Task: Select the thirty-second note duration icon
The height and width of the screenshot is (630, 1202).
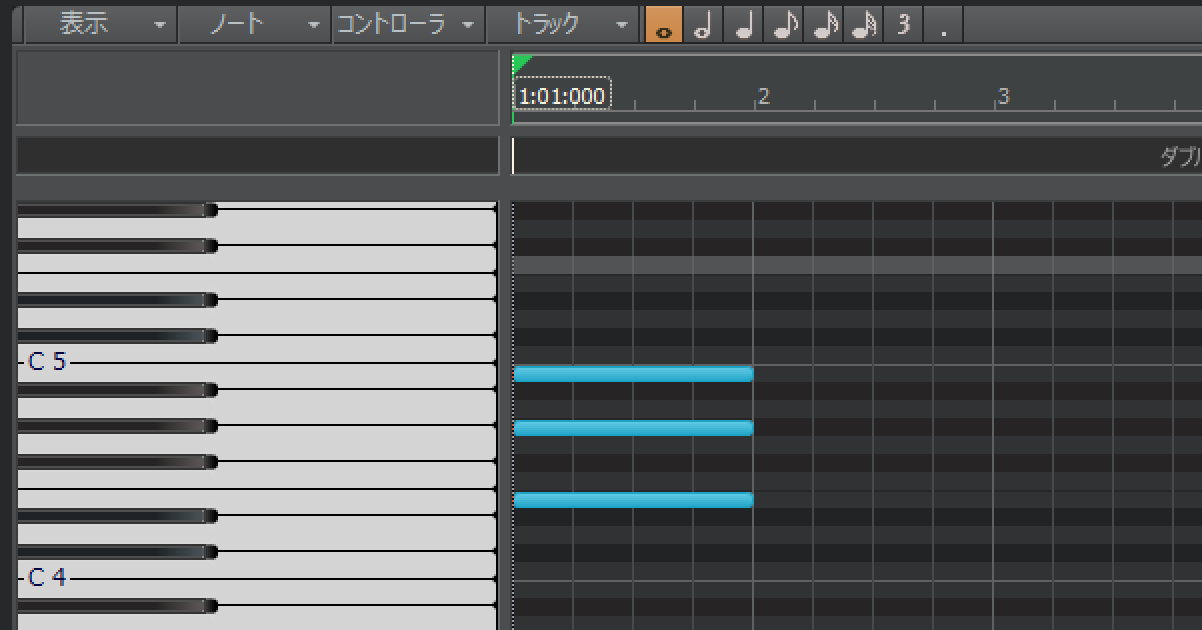Action: click(863, 25)
